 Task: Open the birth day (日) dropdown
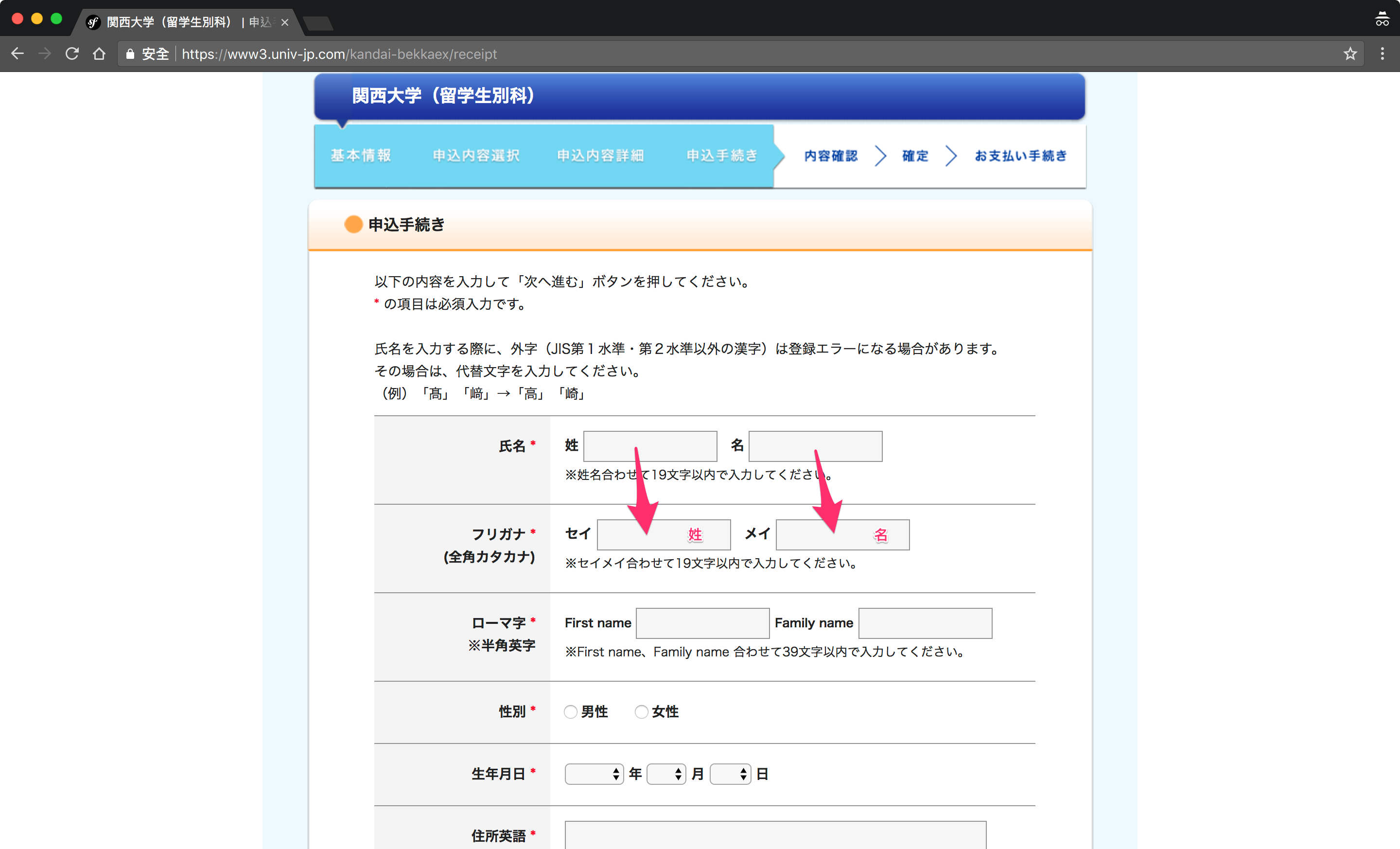click(x=730, y=774)
